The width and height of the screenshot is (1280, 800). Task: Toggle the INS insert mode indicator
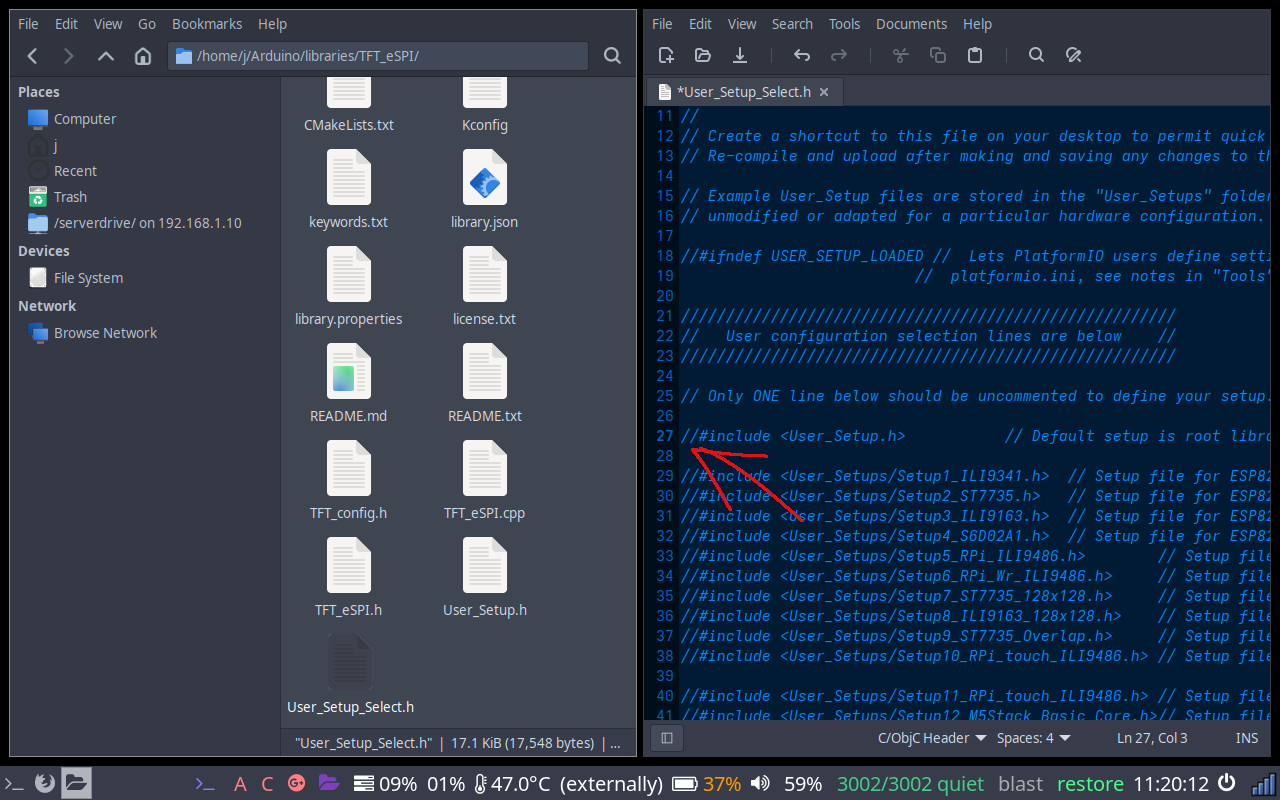(x=1246, y=738)
